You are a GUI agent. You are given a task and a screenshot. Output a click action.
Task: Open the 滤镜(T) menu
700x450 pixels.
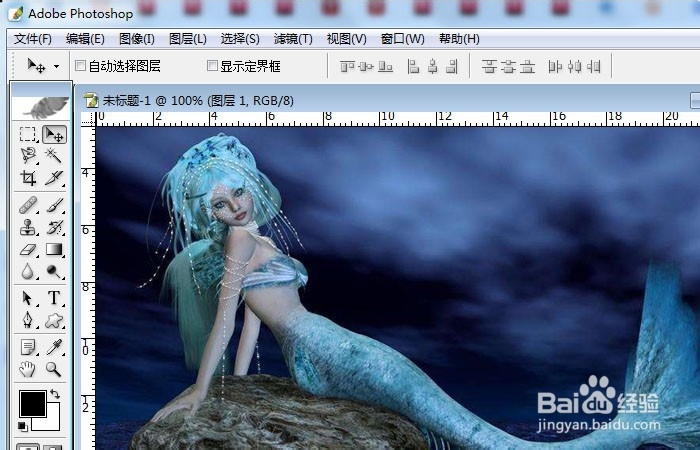pyautogui.click(x=293, y=39)
